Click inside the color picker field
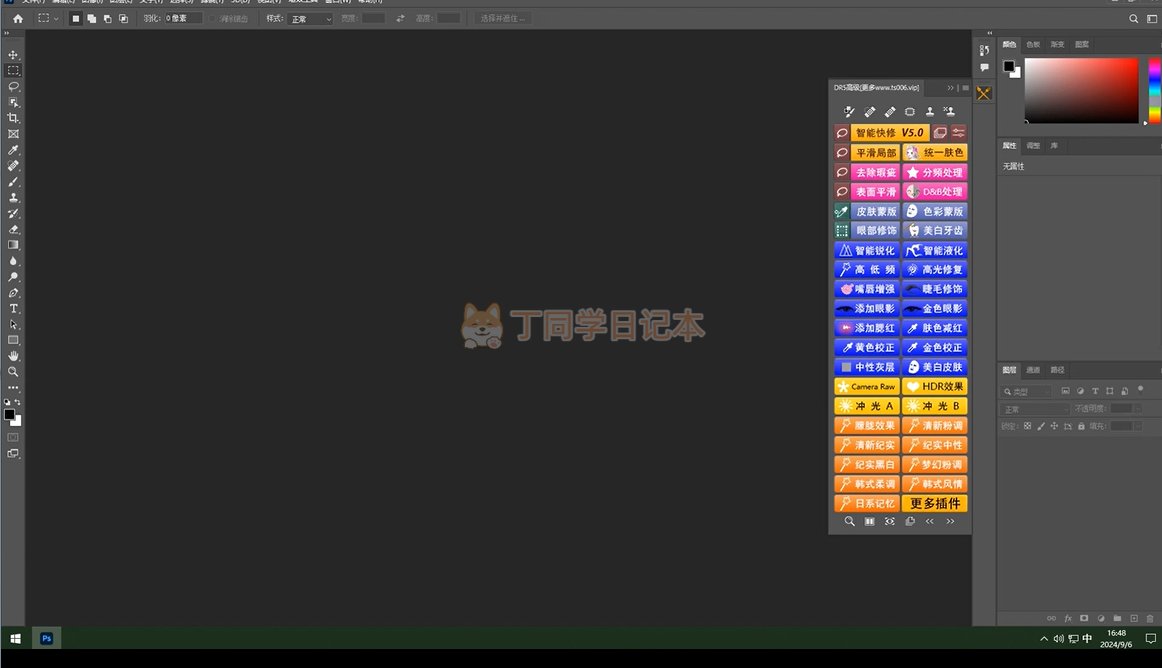 pyautogui.click(x=1080, y=90)
